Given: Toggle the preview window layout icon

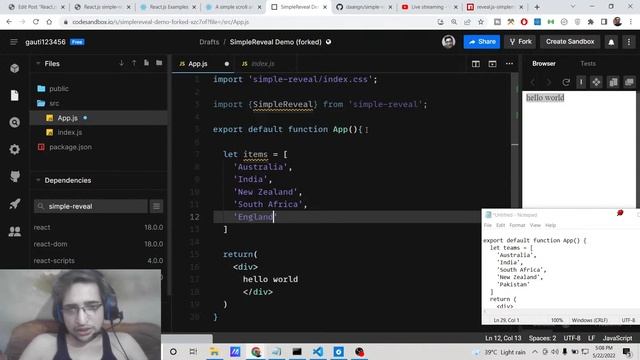Looking at the screenshot, I should coord(492,64).
